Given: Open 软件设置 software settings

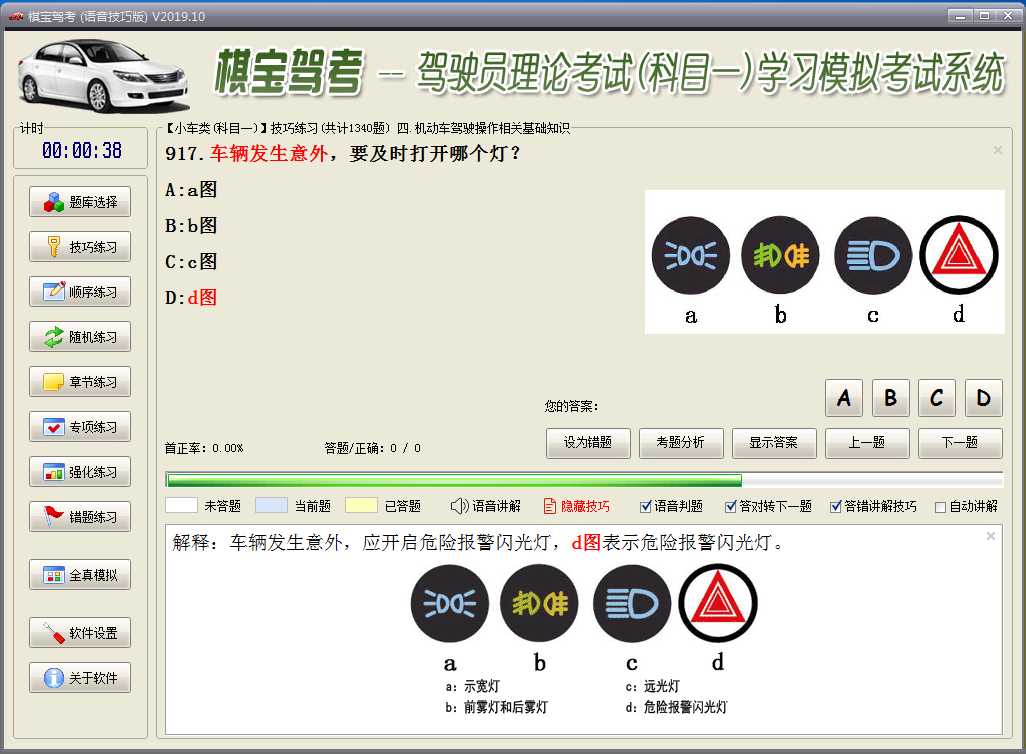Looking at the screenshot, I should click(x=80, y=633).
